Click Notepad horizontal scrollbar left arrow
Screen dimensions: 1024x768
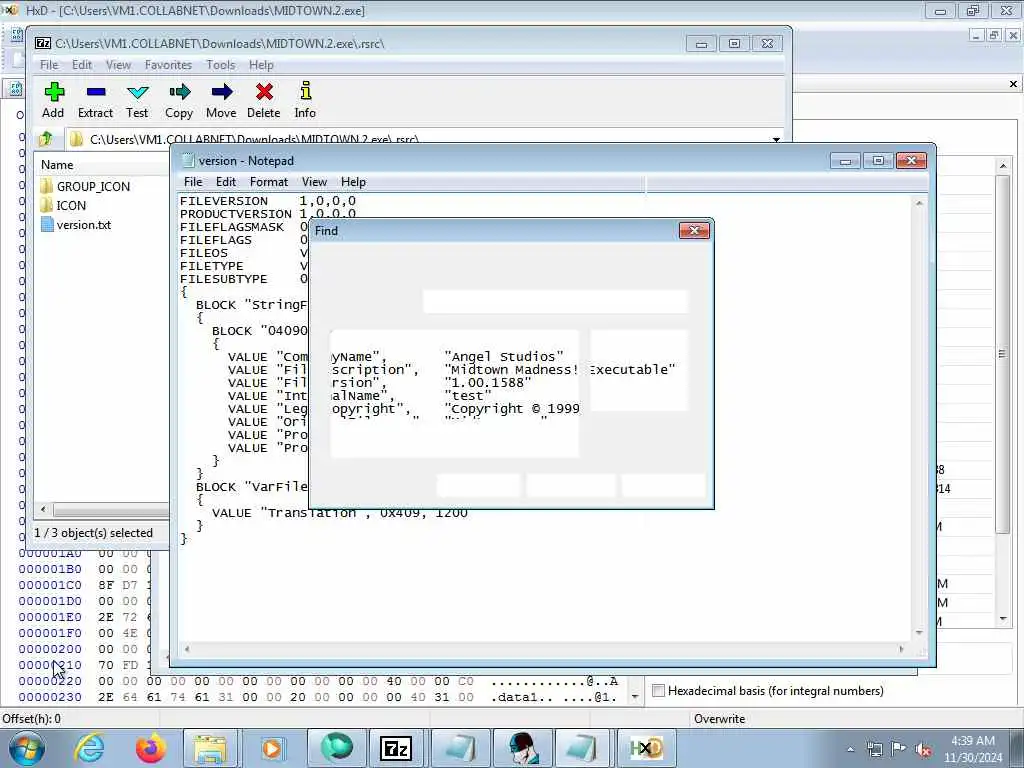[187, 649]
